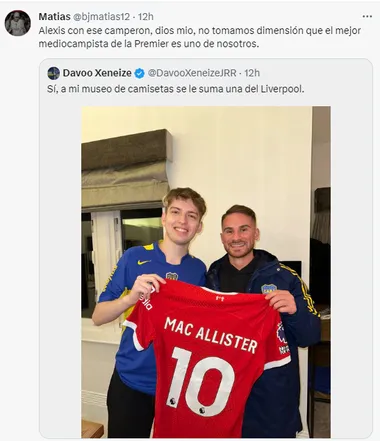The height and width of the screenshot is (441, 380).
Task: Click the MAC ALLISTER name on the shirt
Action: pyautogui.click(x=211, y=335)
